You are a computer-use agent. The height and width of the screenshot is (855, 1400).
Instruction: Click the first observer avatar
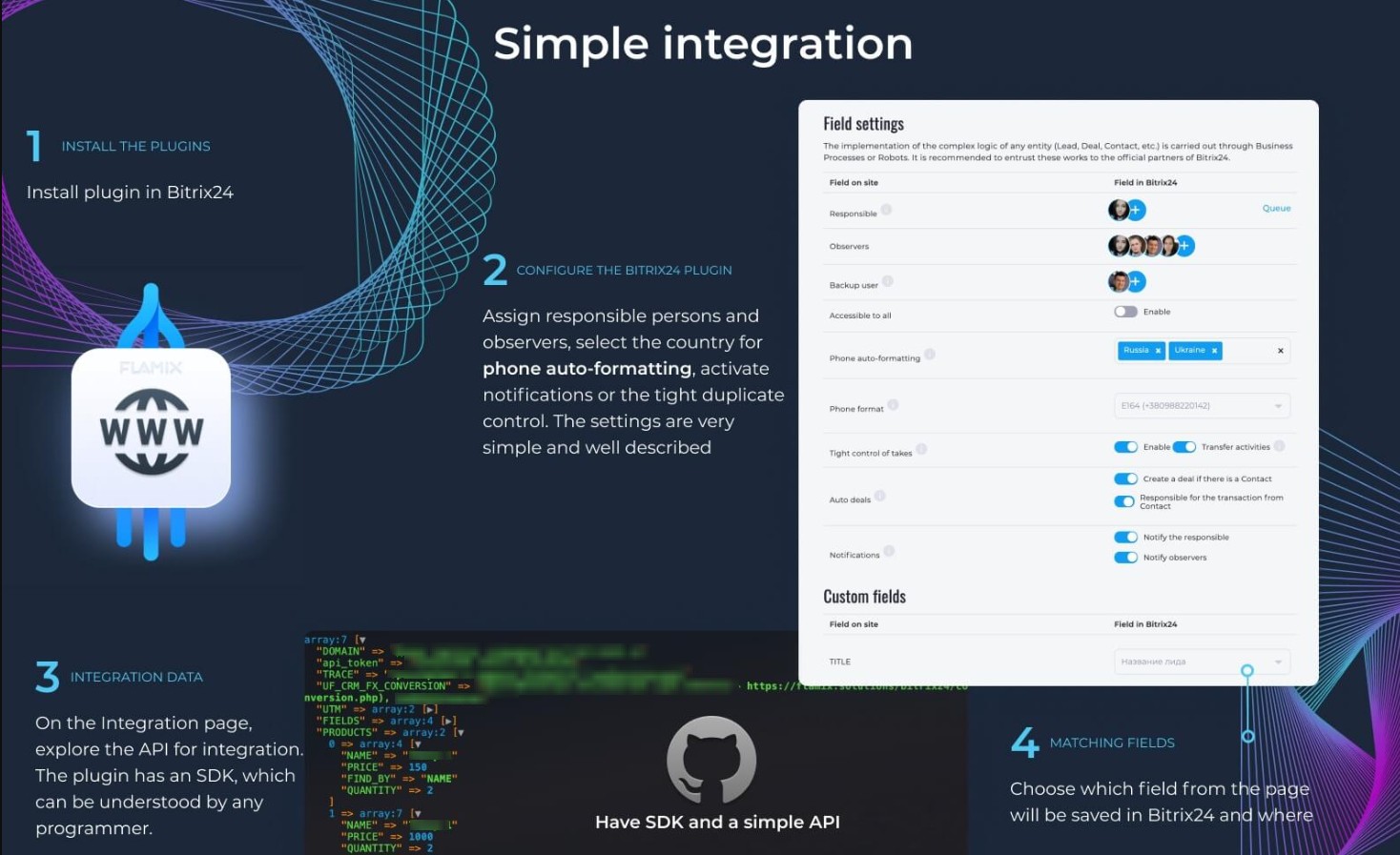pos(1118,246)
